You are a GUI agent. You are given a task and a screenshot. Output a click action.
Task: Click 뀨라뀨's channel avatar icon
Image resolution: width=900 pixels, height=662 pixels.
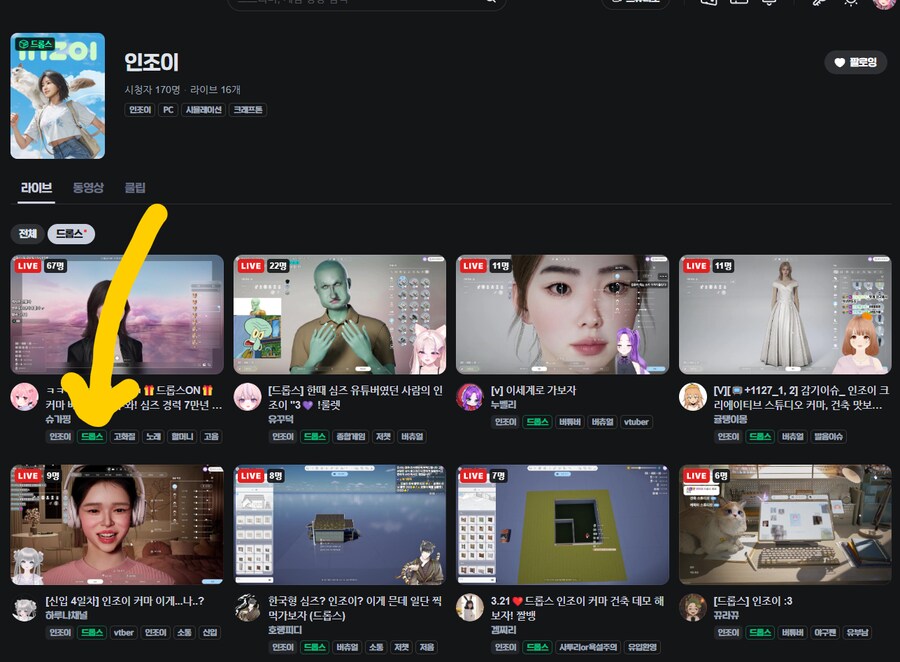click(x=693, y=608)
